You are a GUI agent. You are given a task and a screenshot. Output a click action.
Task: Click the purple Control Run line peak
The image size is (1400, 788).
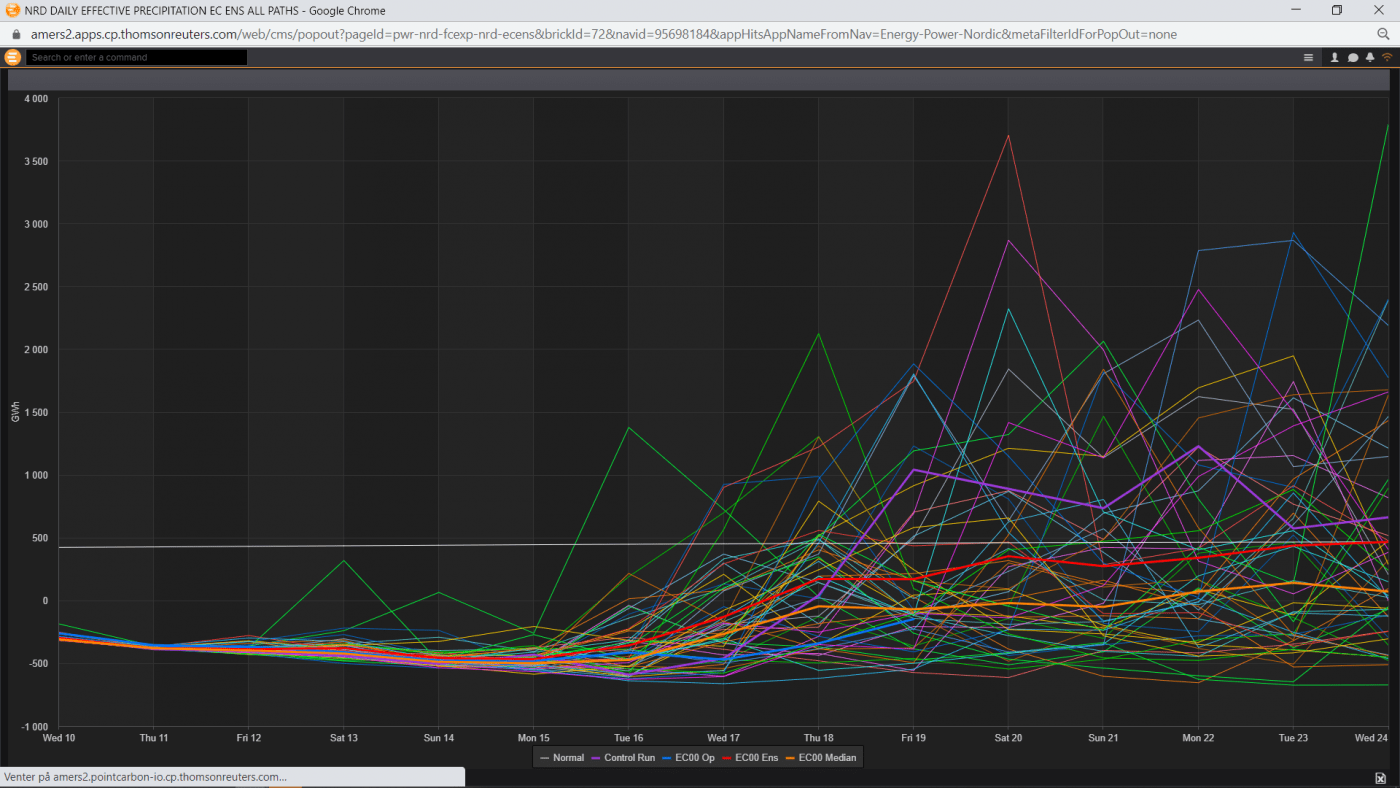1198,447
